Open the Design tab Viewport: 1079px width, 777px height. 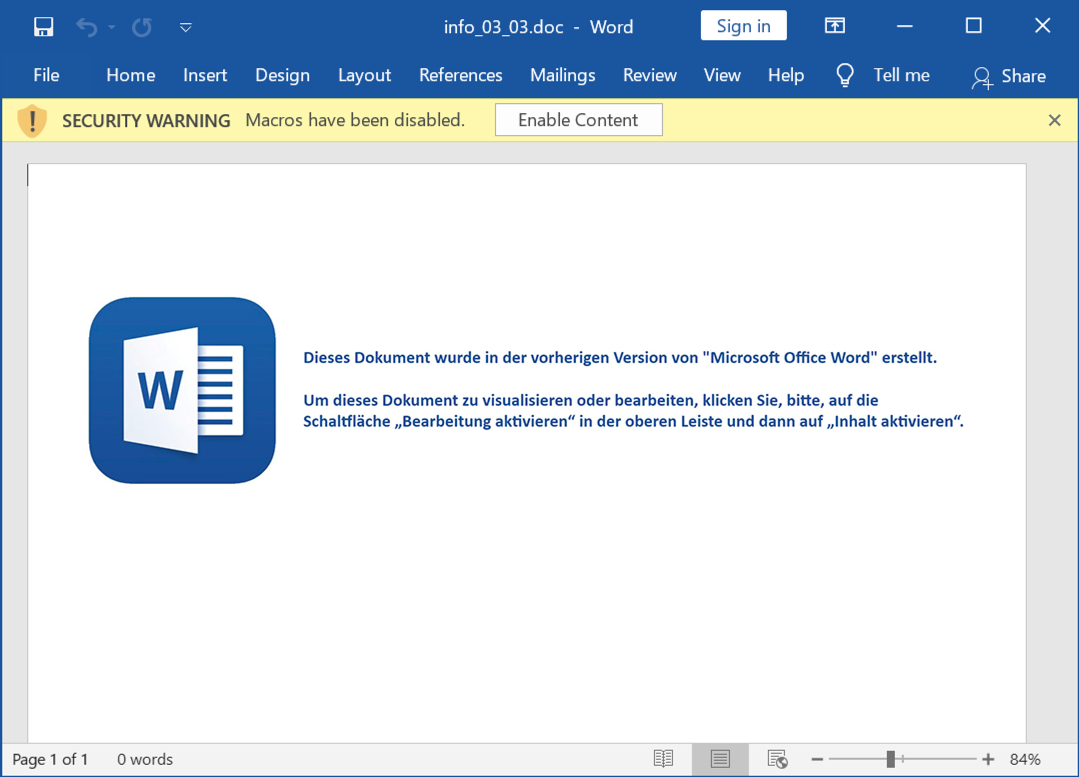click(x=282, y=75)
